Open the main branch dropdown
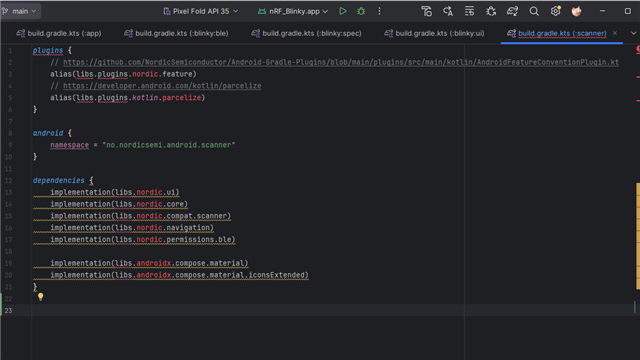 point(20,11)
